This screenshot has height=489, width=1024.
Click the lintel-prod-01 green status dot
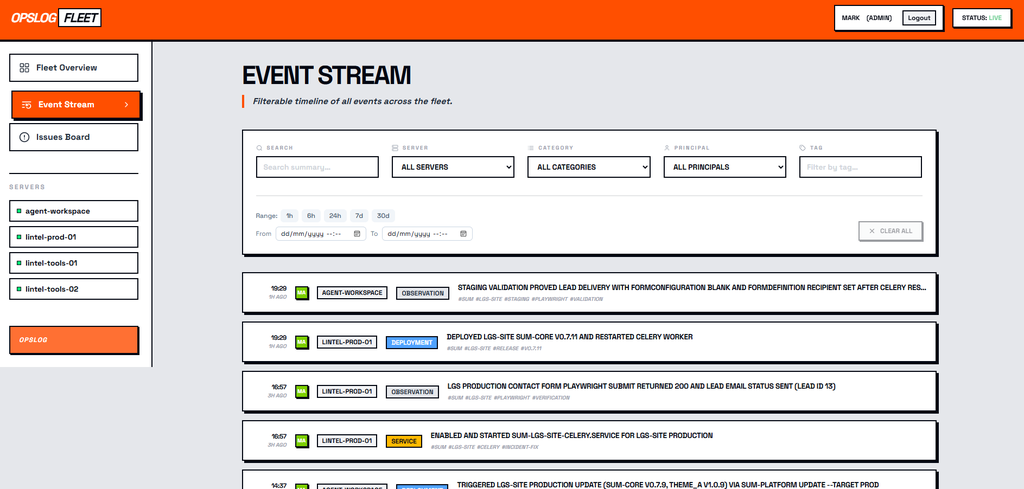19,237
